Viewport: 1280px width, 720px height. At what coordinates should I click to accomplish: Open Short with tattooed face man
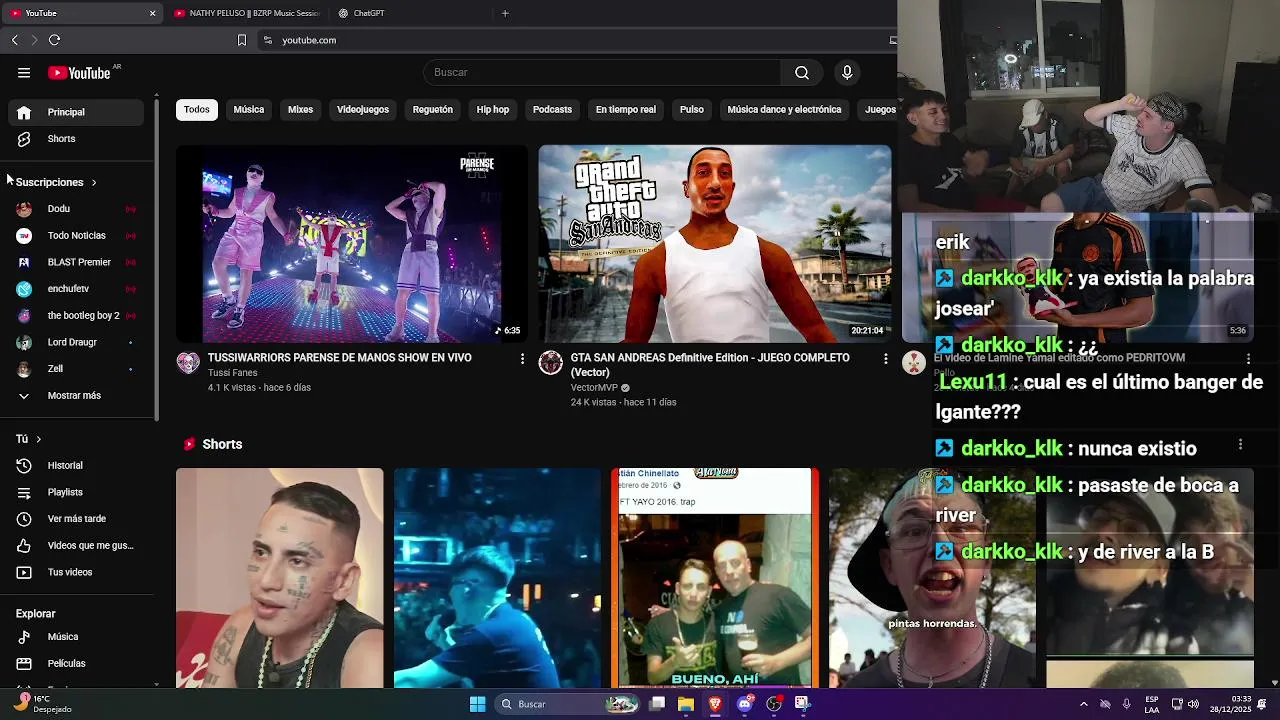point(279,578)
